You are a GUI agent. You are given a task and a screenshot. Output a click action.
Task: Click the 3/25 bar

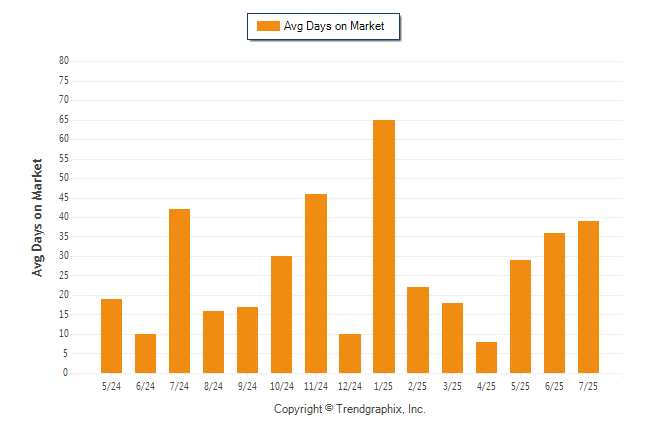click(x=452, y=338)
